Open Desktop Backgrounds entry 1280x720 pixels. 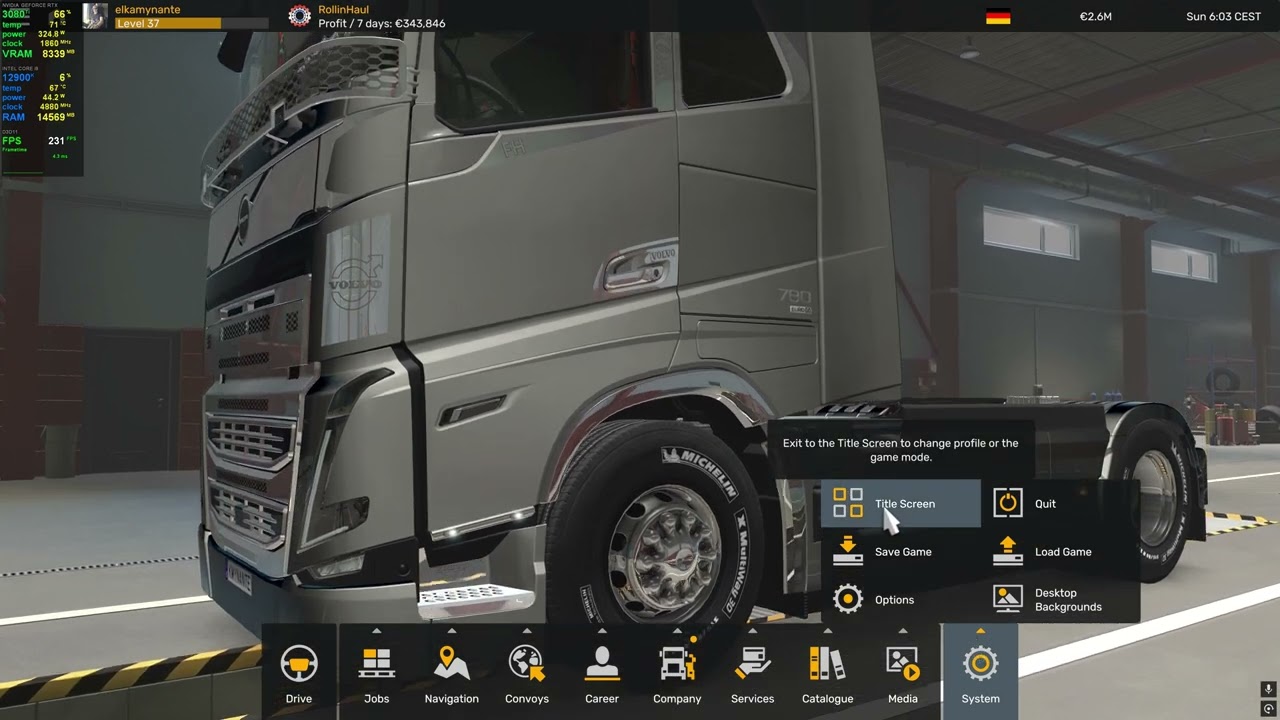1061,599
